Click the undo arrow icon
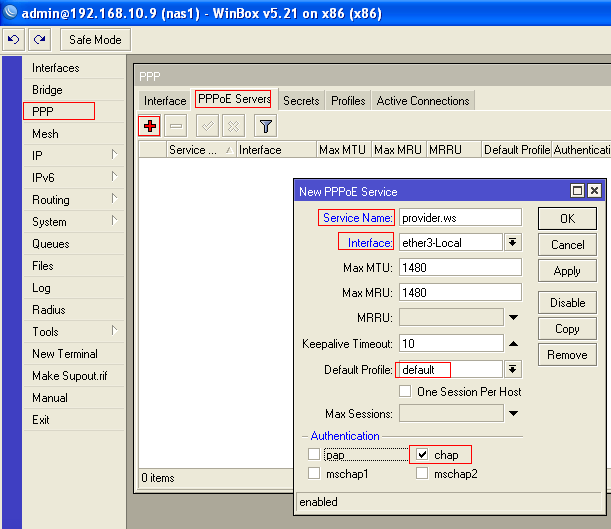 click(x=14, y=40)
